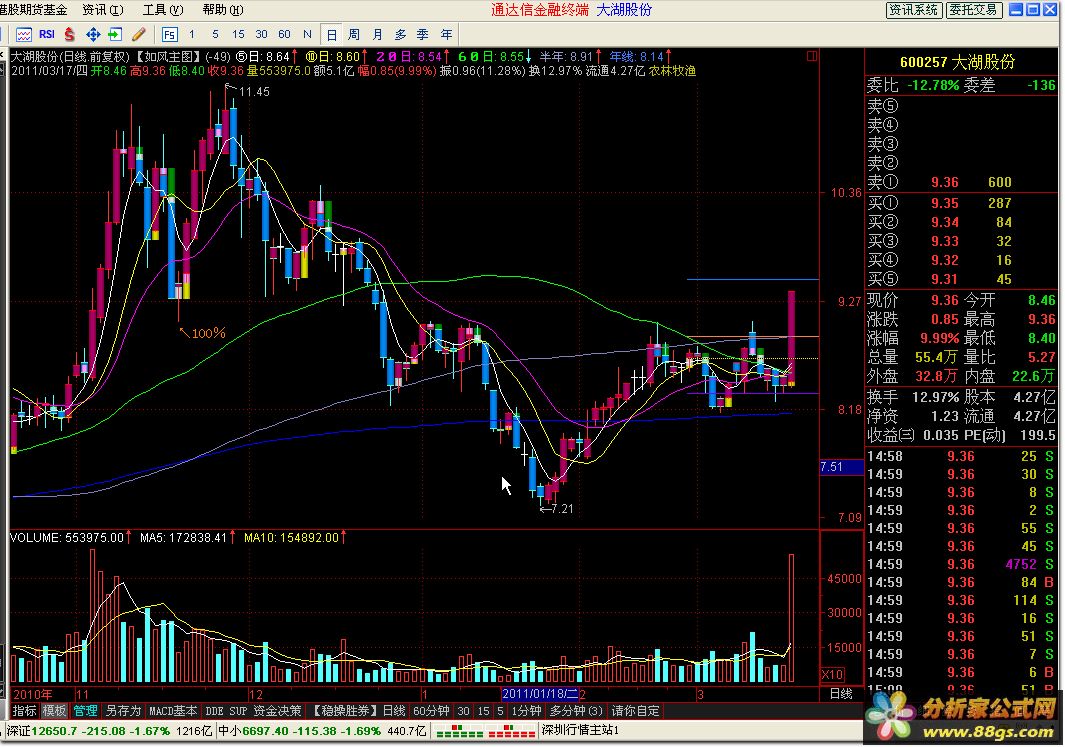Click the green-red market status bars icon
Screen dimensions: 1065x747
(485, 731)
